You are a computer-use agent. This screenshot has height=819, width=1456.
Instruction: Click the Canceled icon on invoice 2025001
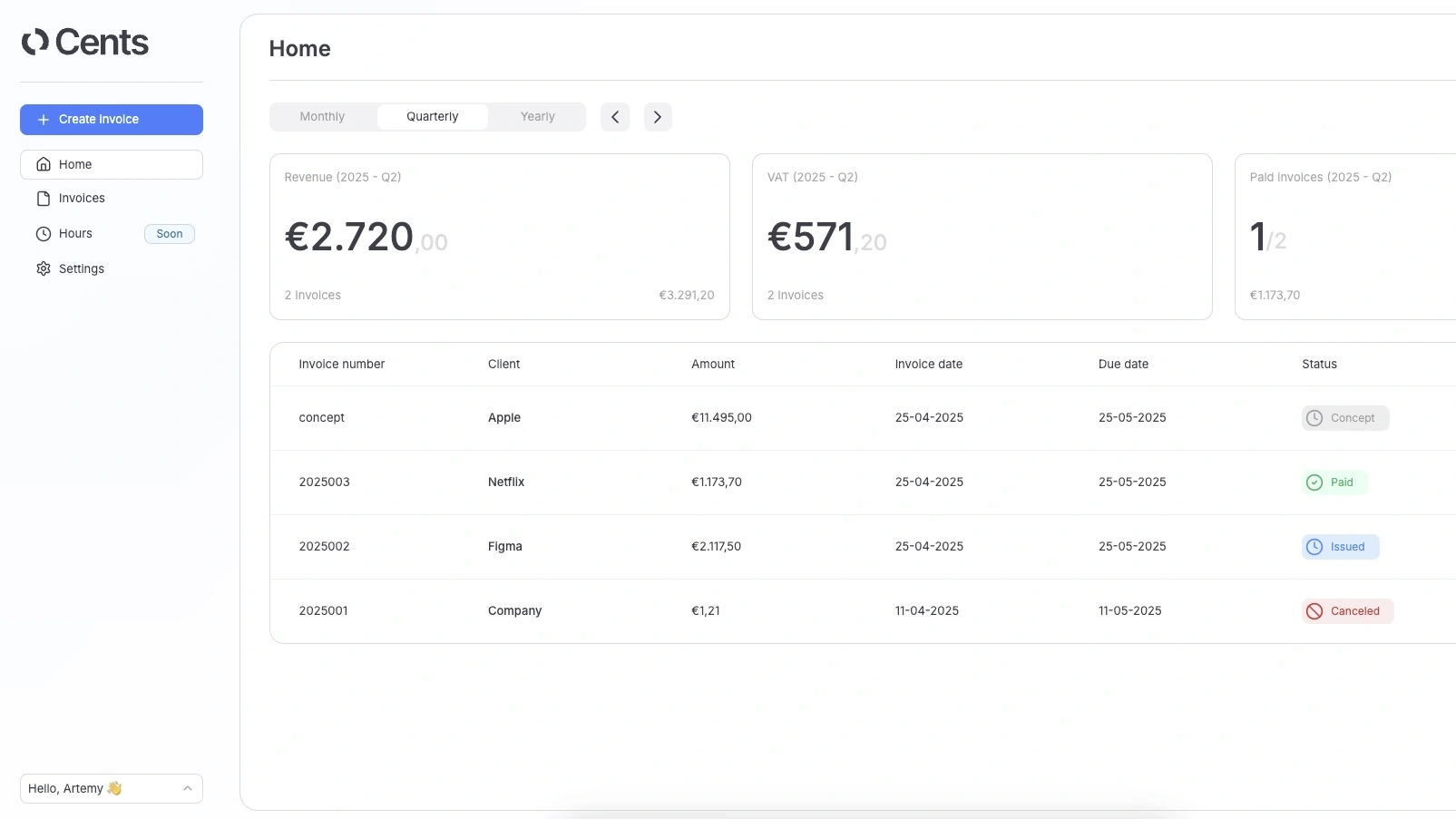coord(1314,610)
